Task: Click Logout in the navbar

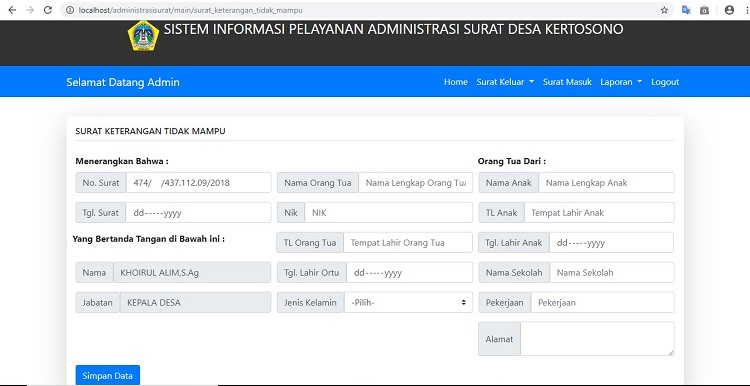Action: pos(665,82)
